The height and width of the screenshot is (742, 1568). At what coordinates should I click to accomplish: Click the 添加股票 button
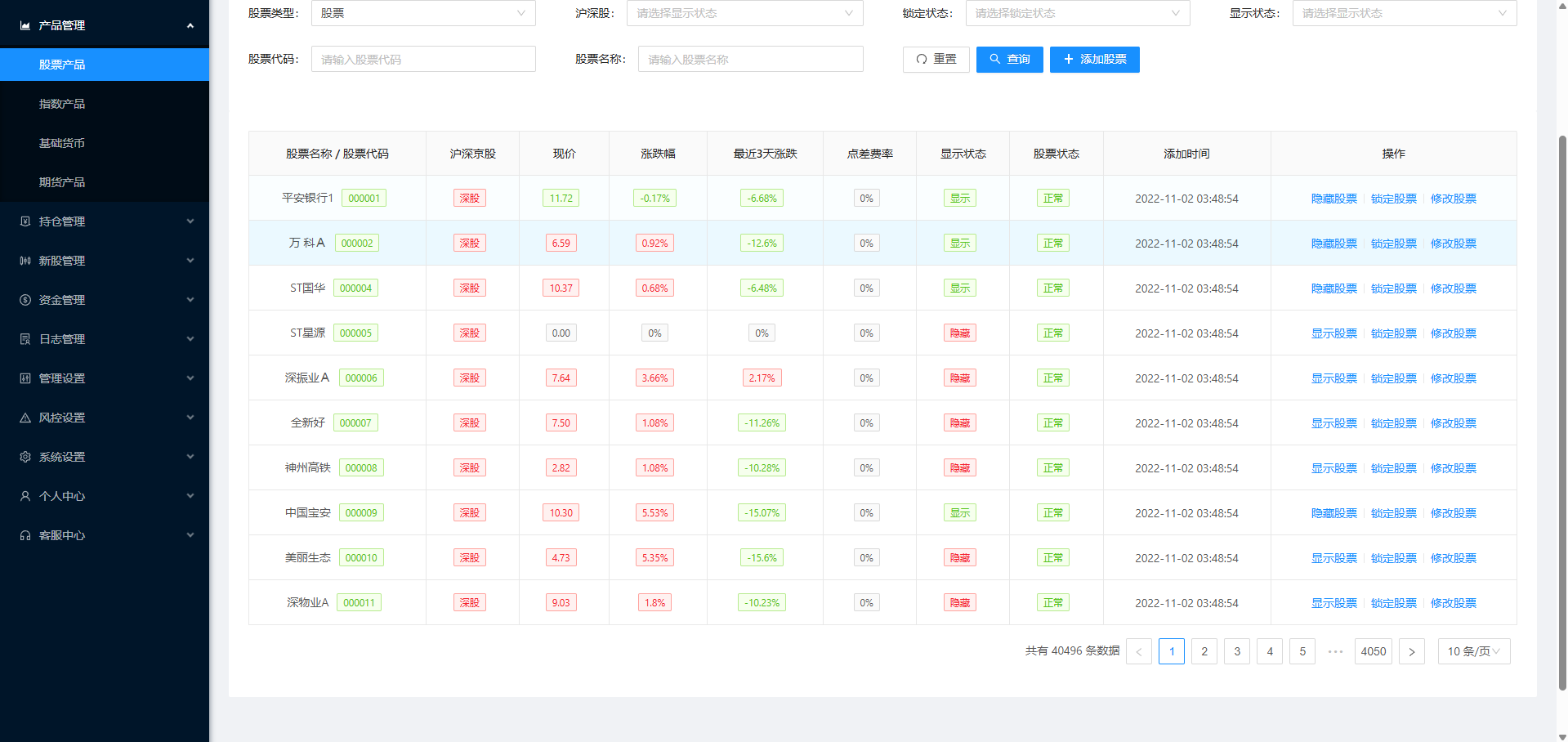pyautogui.click(x=1094, y=59)
